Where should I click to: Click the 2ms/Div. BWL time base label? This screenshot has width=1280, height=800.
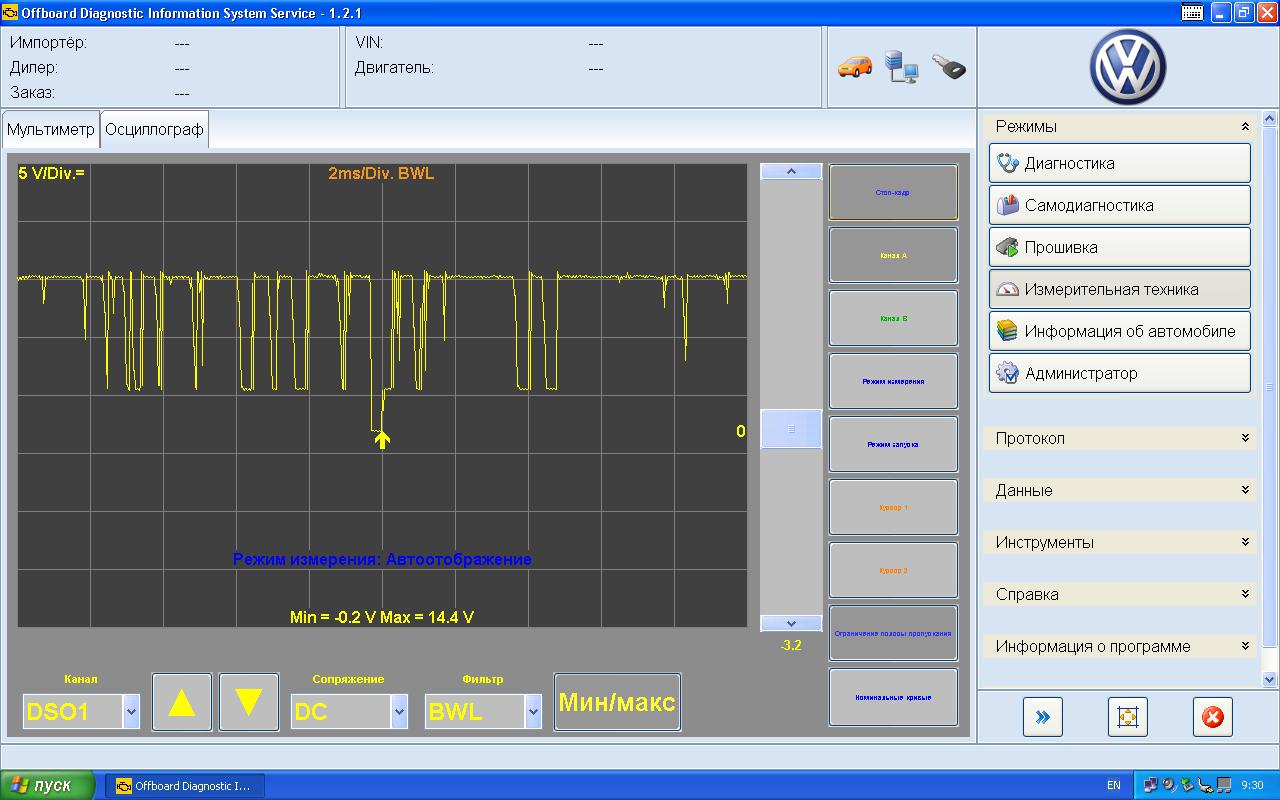(382, 173)
